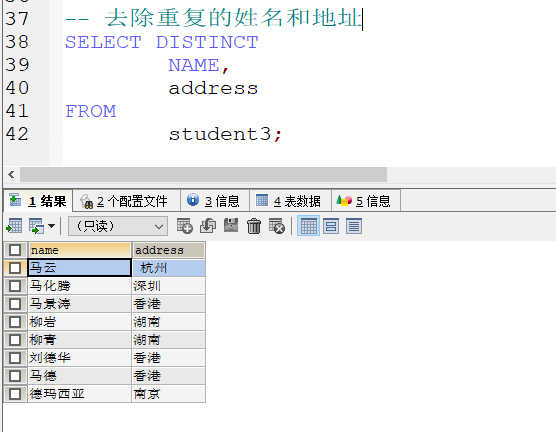Sort by the address column header
This screenshot has height=432, width=556.
point(168,250)
